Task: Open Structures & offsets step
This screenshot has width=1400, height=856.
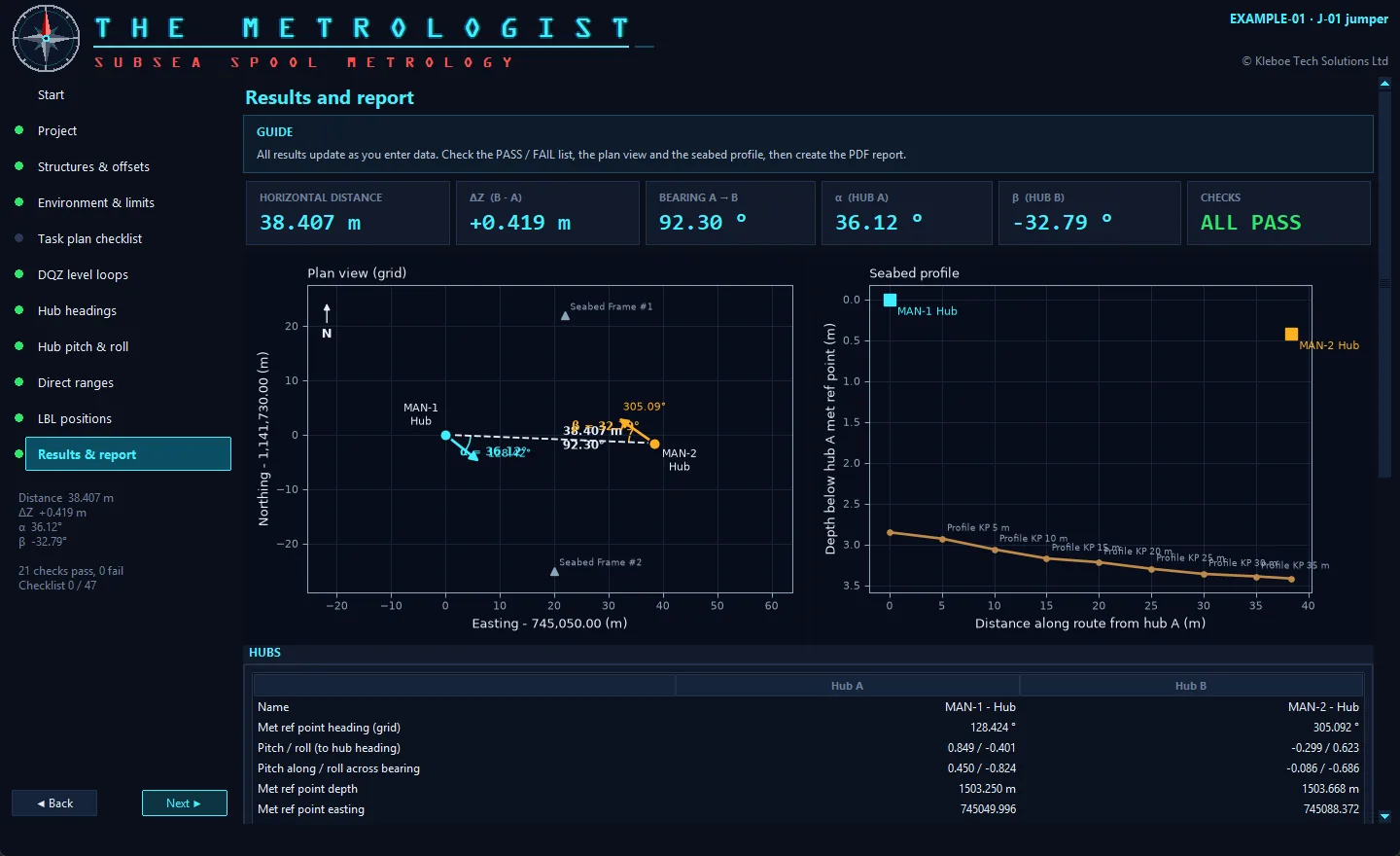Action: (x=93, y=166)
